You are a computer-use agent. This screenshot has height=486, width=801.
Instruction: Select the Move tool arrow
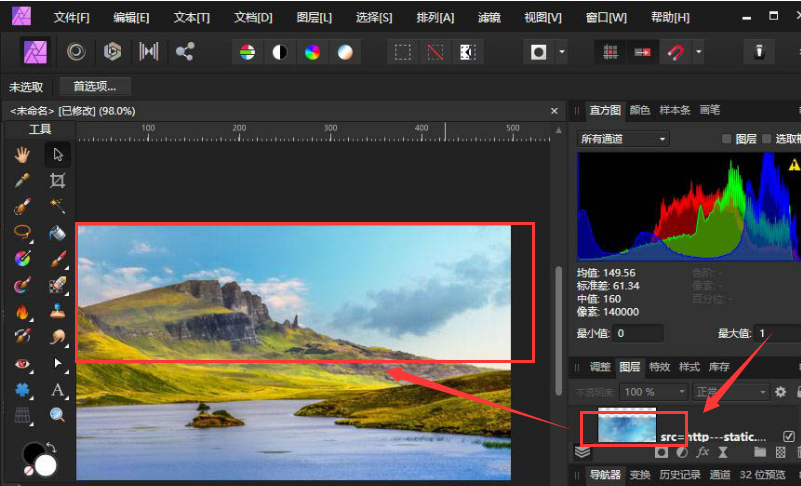click(x=58, y=154)
